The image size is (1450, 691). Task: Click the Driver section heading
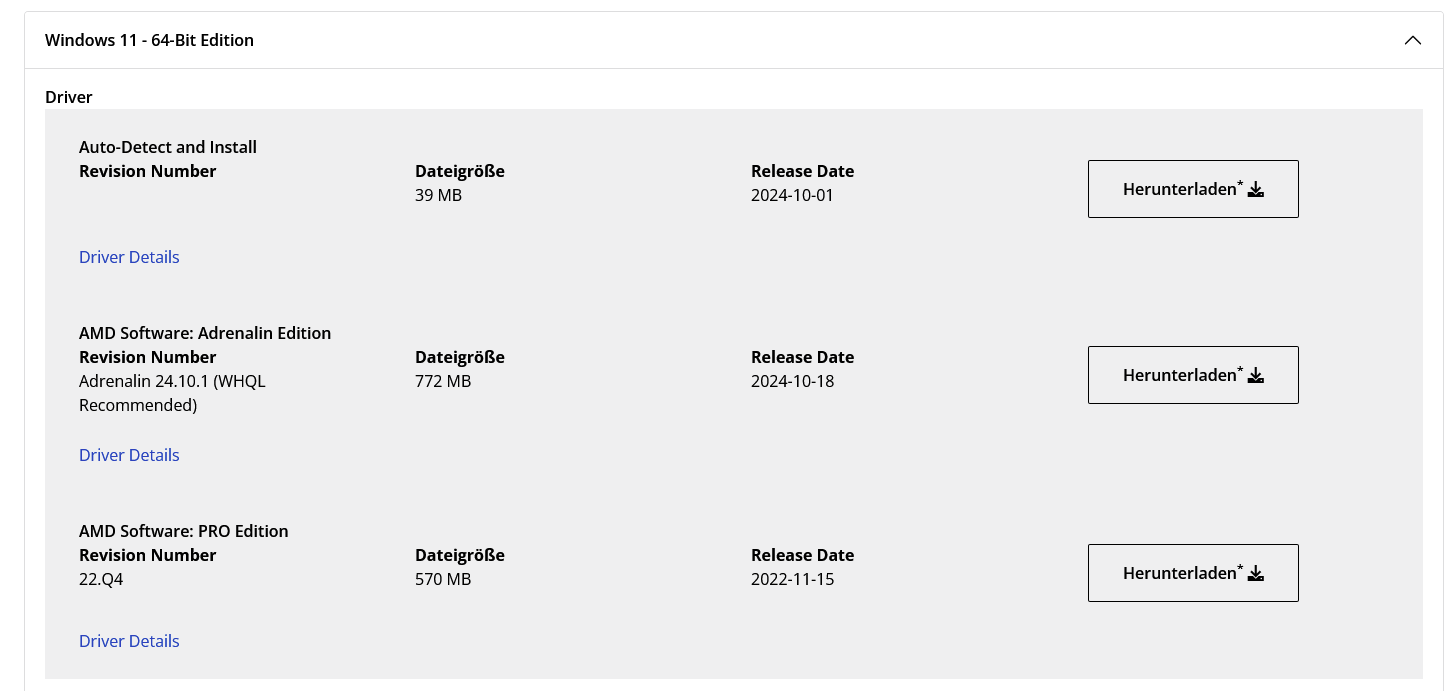[x=69, y=97]
